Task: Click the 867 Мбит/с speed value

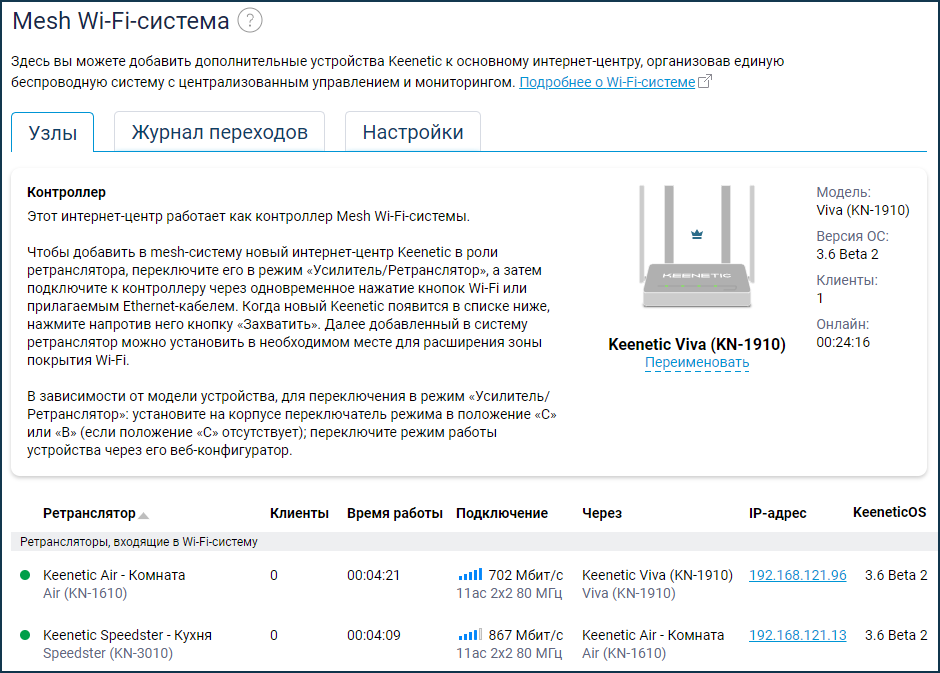Action: click(x=526, y=635)
